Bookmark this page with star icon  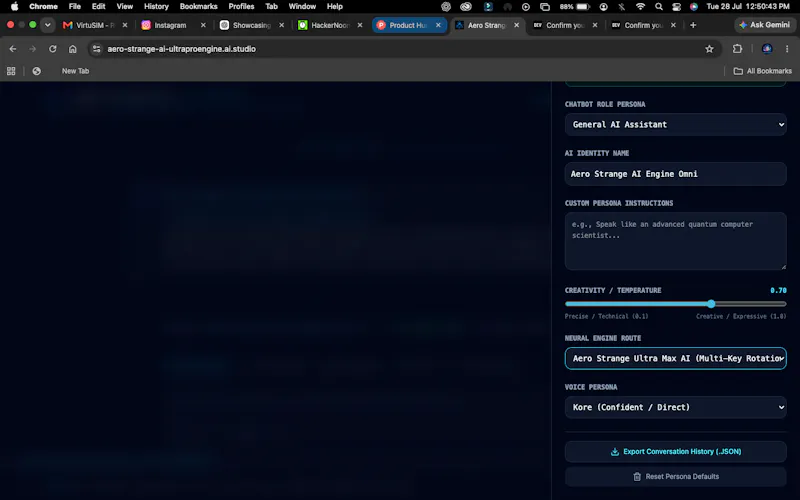coord(709,49)
